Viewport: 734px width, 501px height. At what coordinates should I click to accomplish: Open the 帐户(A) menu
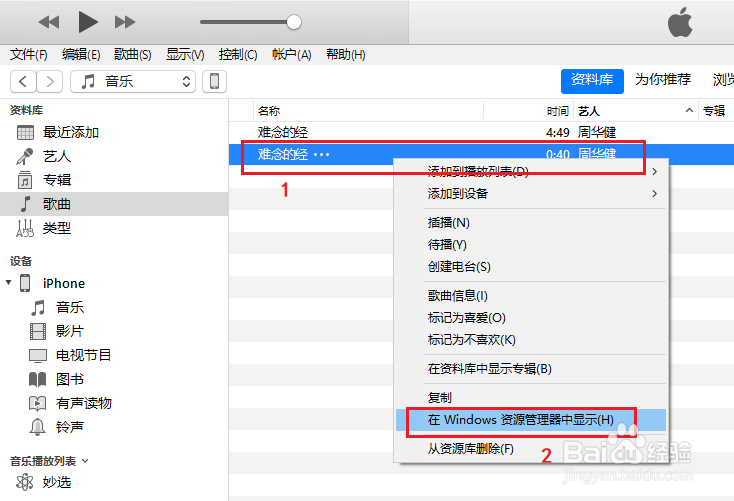click(291, 55)
